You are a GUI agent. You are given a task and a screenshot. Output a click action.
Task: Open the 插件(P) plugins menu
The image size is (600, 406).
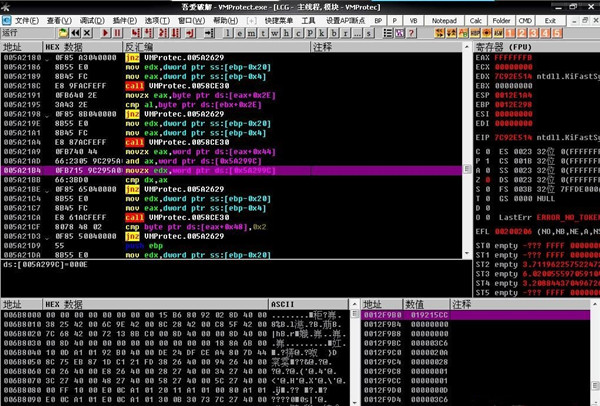pyautogui.click(x=125, y=21)
